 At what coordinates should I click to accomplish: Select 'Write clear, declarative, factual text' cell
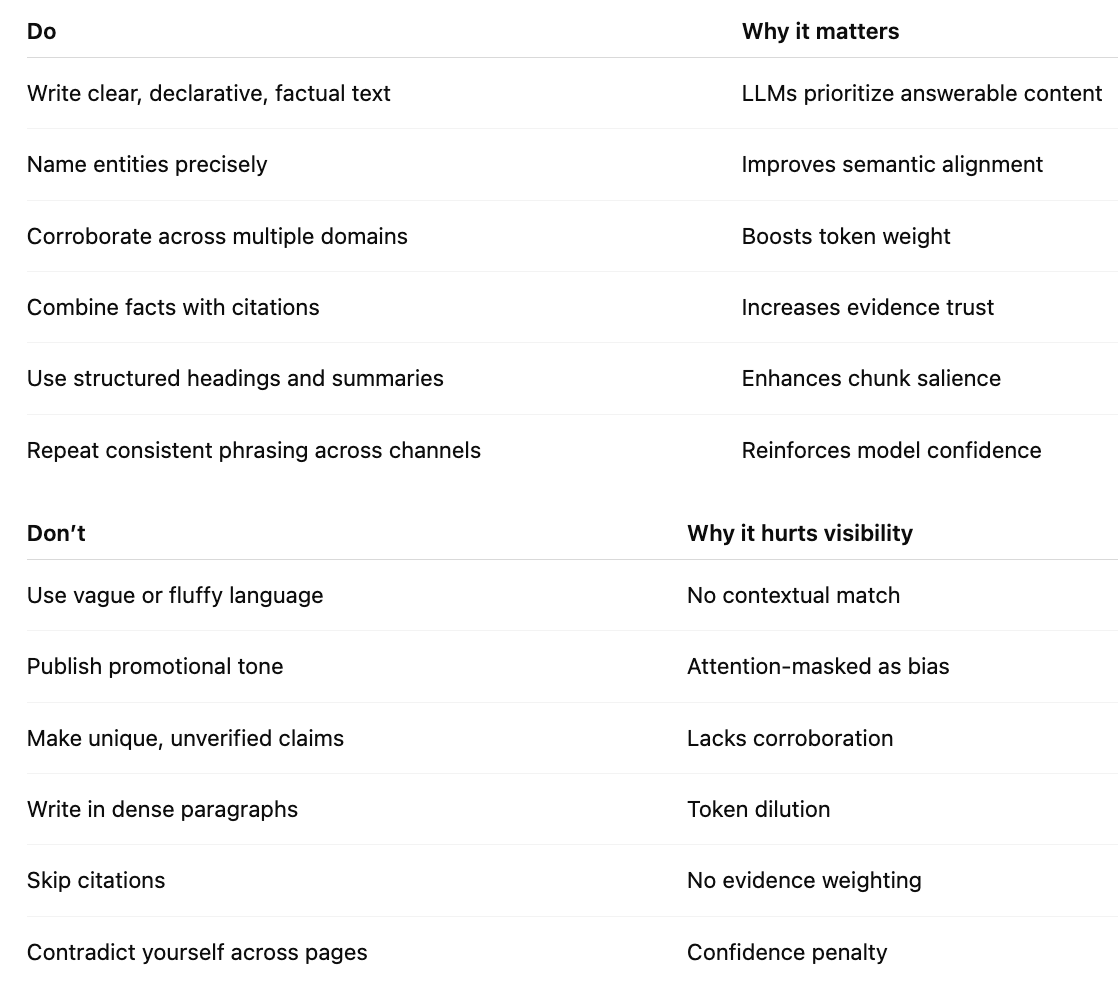coord(208,93)
